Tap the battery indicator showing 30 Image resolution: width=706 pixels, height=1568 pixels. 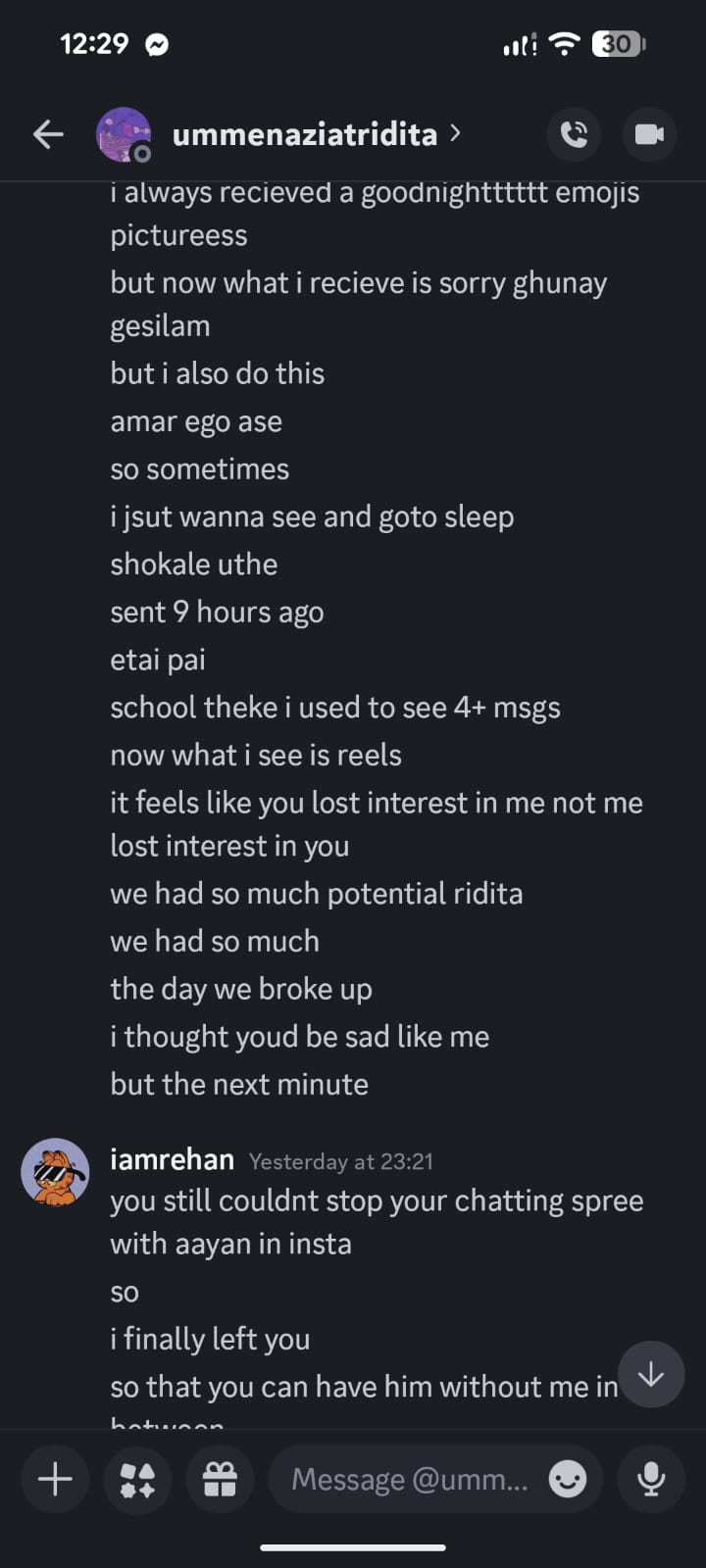pos(620,44)
